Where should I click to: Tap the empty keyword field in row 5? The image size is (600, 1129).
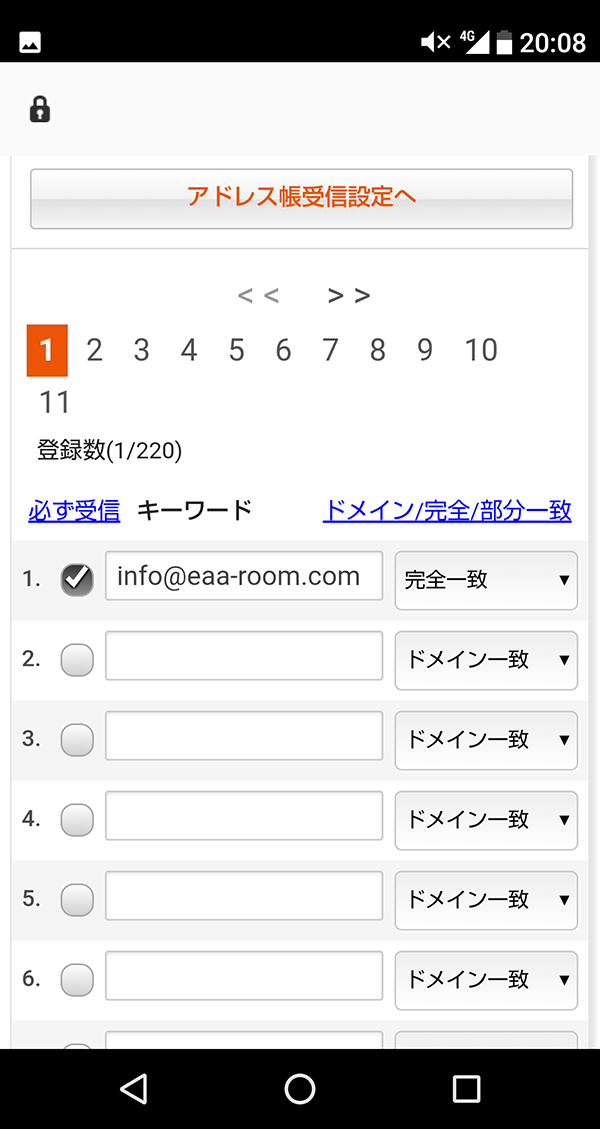pos(244,896)
